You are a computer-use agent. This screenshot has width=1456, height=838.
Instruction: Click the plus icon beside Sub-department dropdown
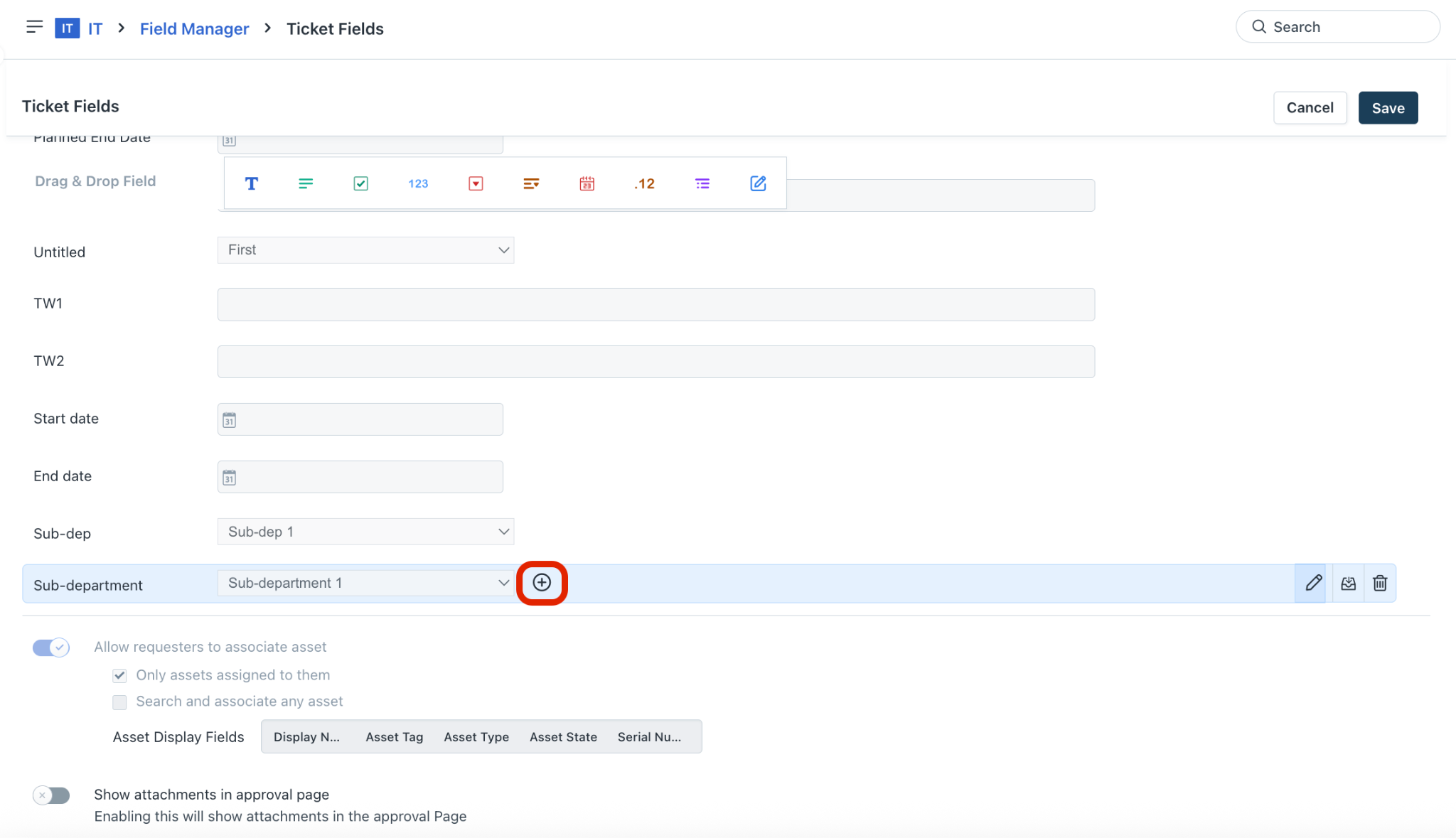pyautogui.click(x=542, y=583)
